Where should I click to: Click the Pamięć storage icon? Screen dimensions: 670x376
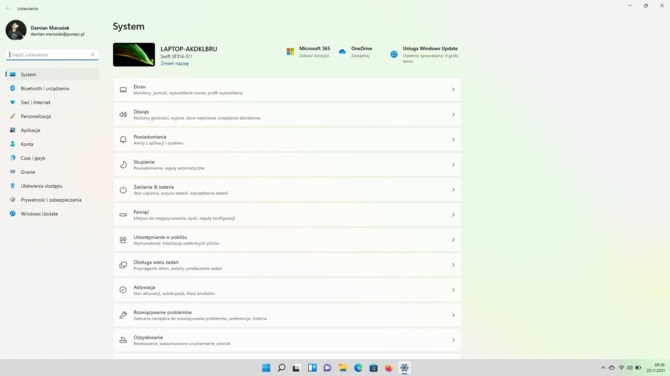pyautogui.click(x=123, y=215)
